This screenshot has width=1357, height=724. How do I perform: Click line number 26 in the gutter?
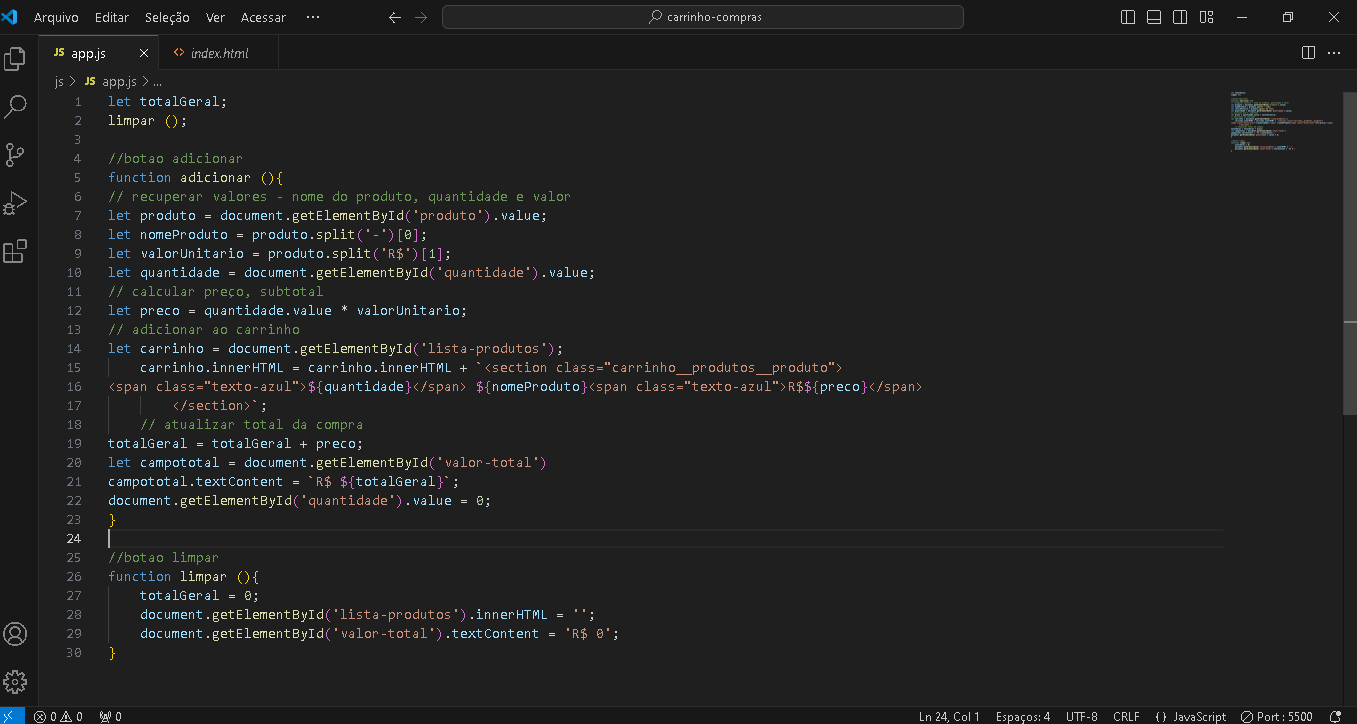click(x=73, y=576)
